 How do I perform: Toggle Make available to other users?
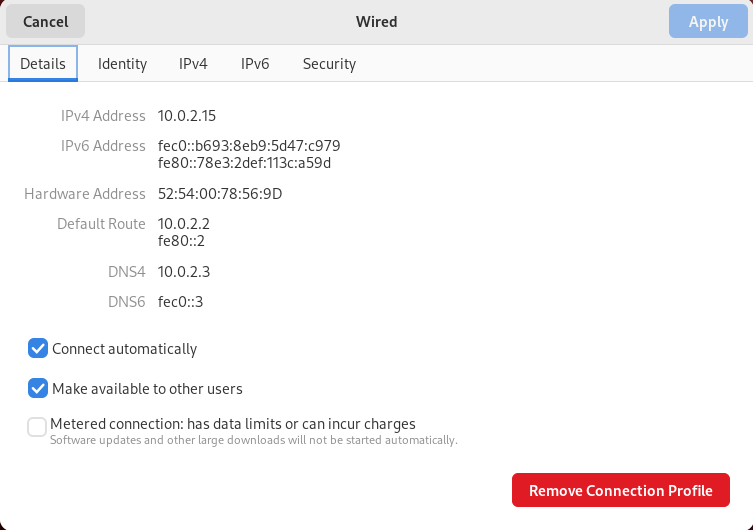point(38,388)
